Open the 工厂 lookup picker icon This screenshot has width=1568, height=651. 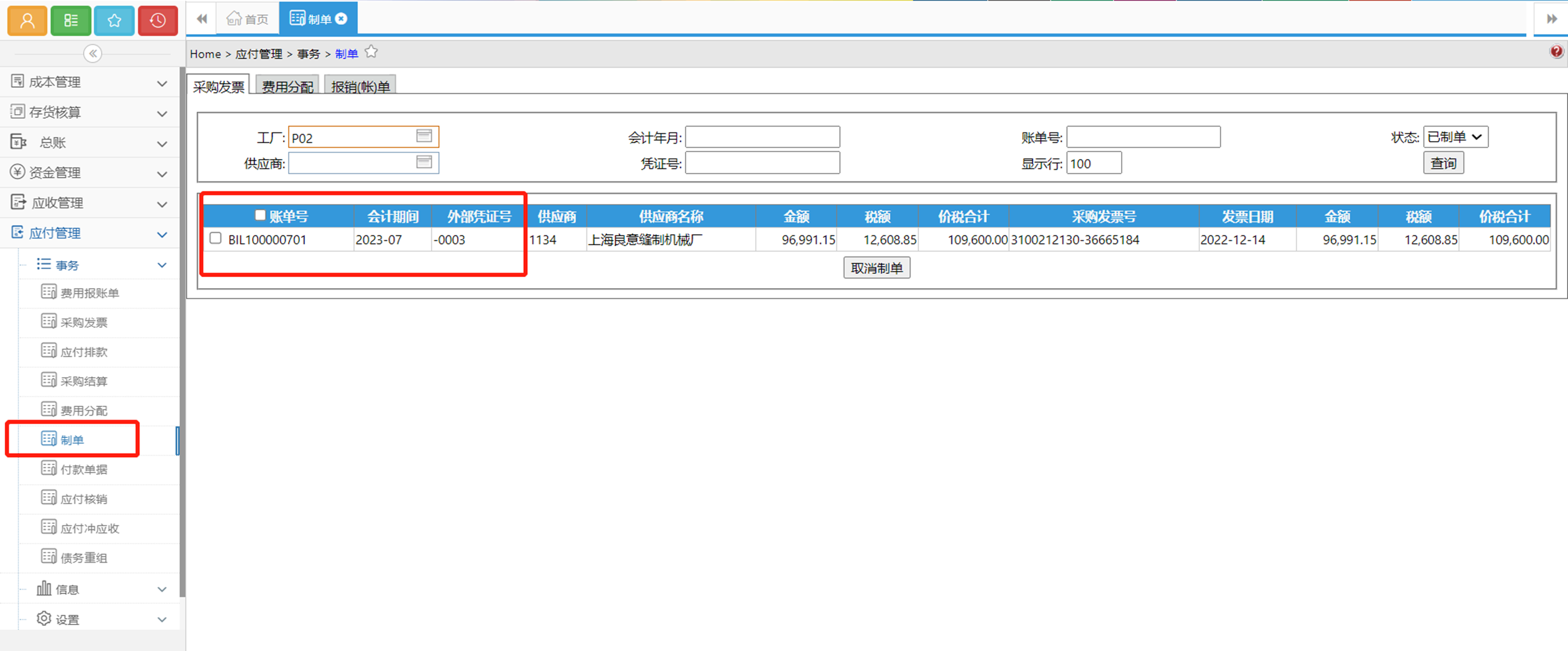pos(424,136)
